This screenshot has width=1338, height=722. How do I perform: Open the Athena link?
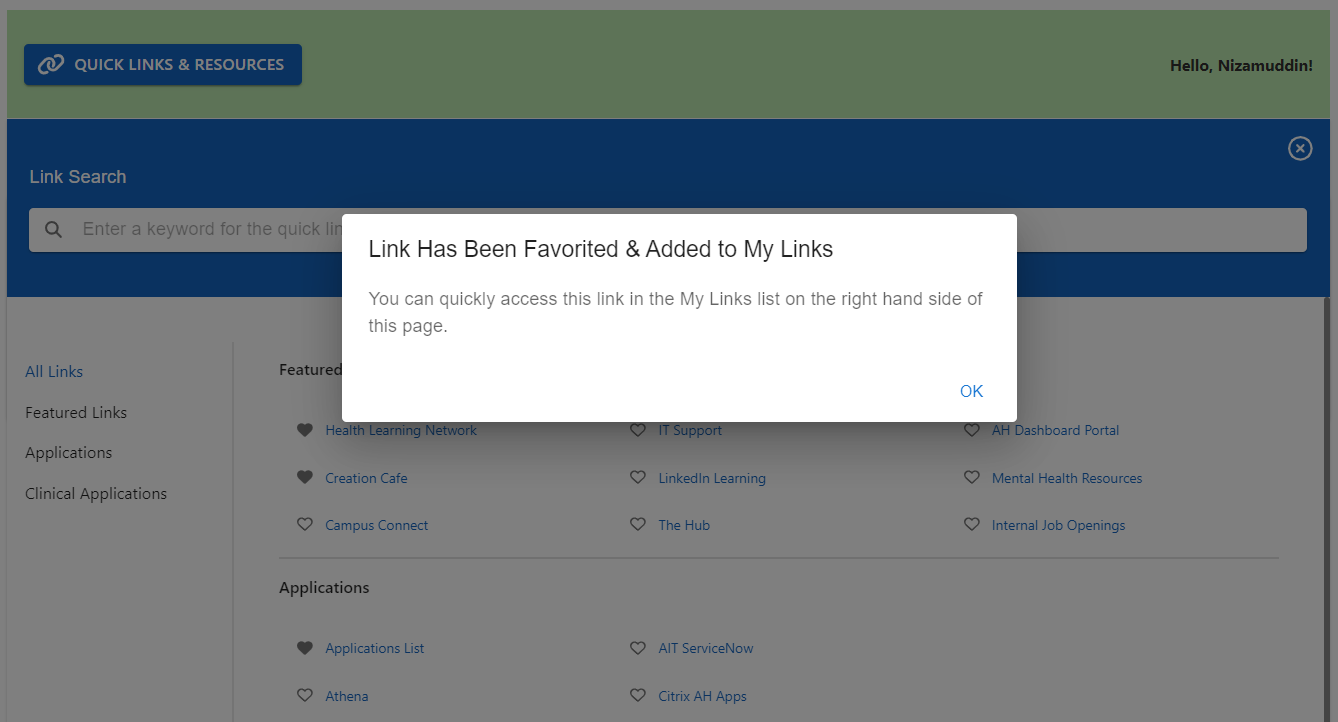click(x=347, y=697)
